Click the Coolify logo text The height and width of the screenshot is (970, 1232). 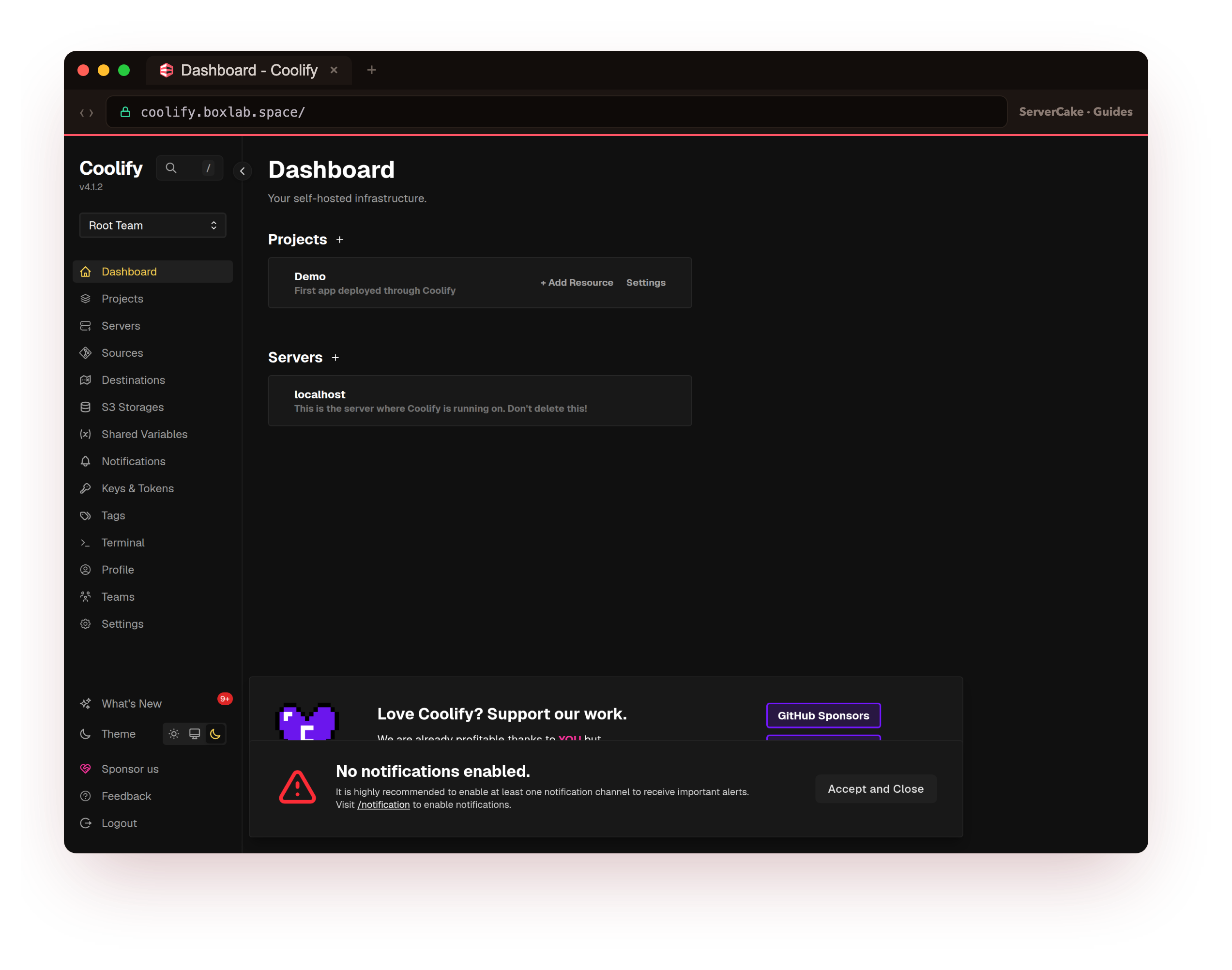tap(111, 168)
